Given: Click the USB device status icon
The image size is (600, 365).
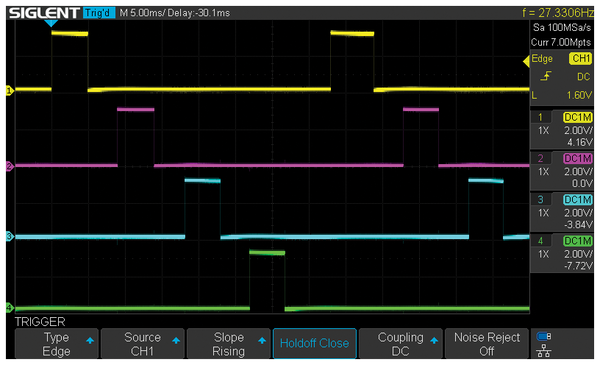Looking at the screenshot, I should coord(544,336).
